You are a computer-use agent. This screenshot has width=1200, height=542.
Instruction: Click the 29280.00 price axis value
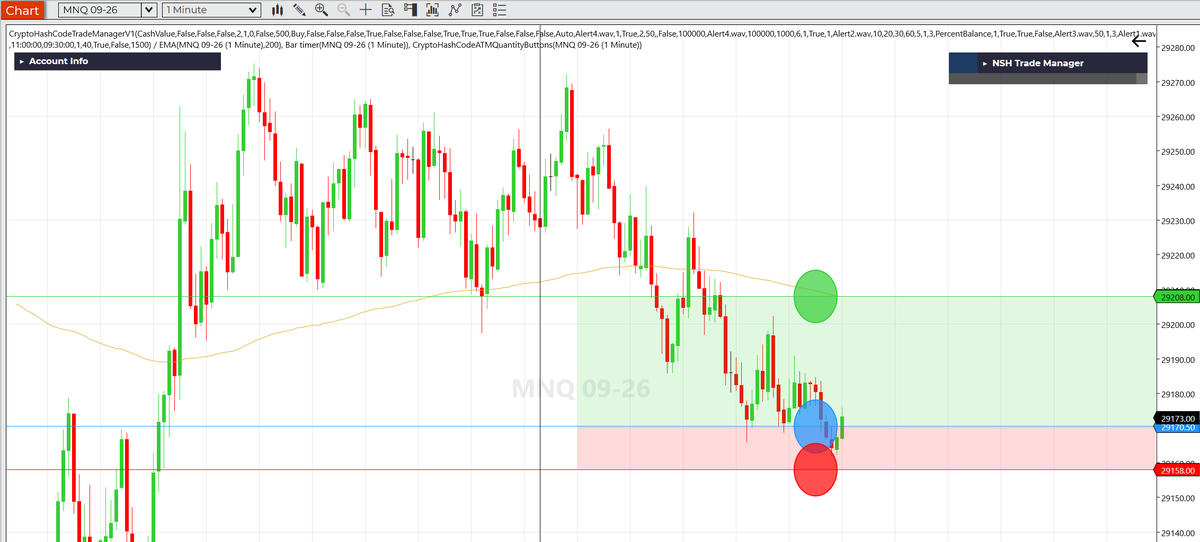[1179, 48]
